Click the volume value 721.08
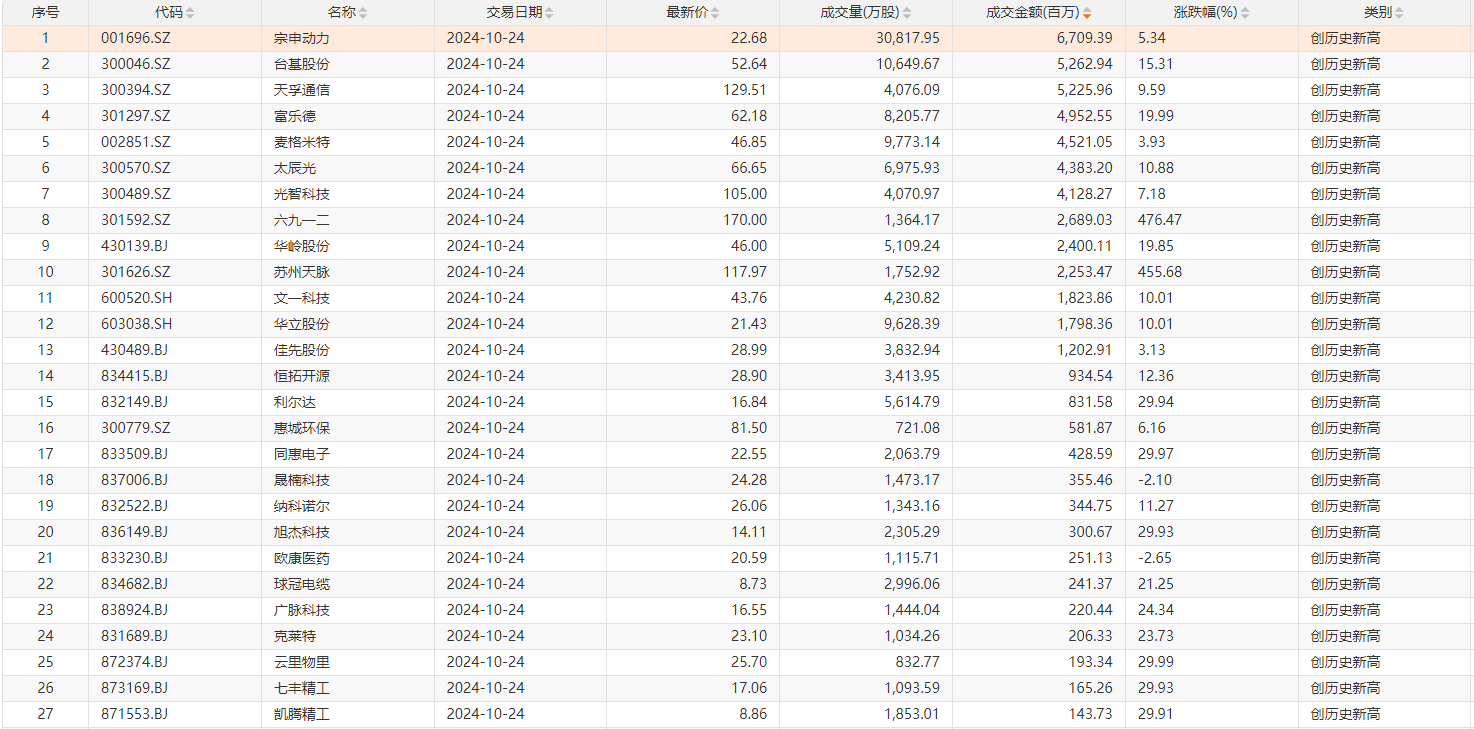The width and height of the screenshot is (1474, 729). [x=917, y=428]
